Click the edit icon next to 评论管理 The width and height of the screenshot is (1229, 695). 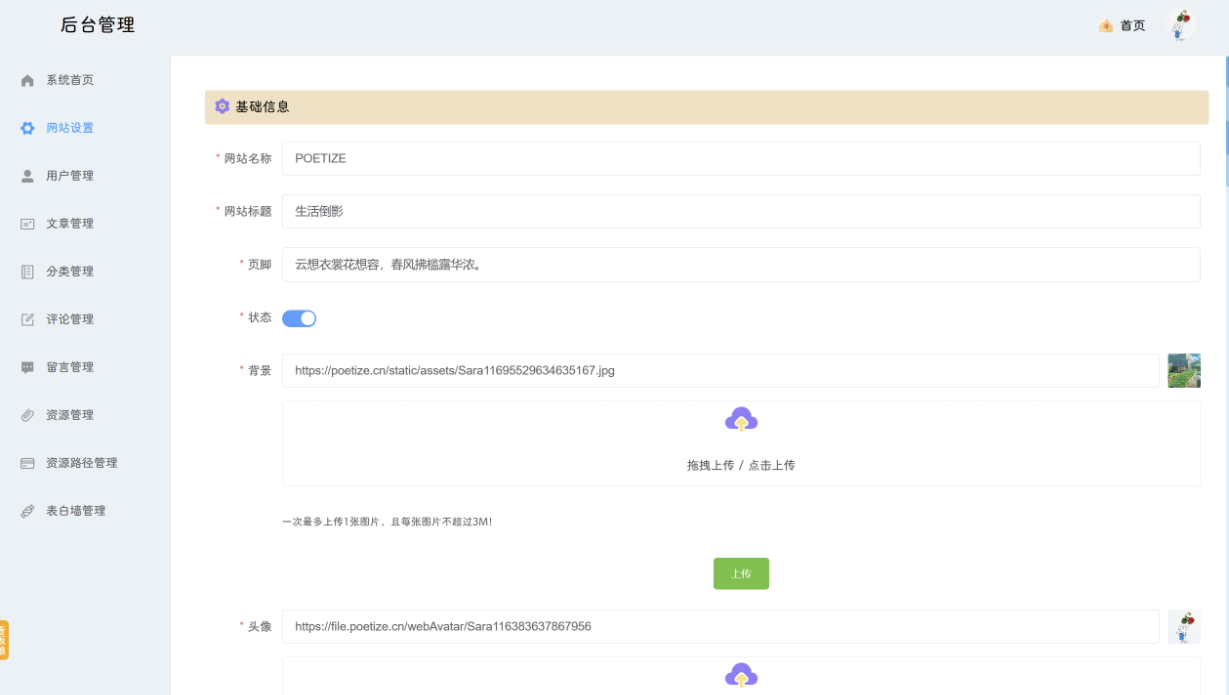[27, 319]
